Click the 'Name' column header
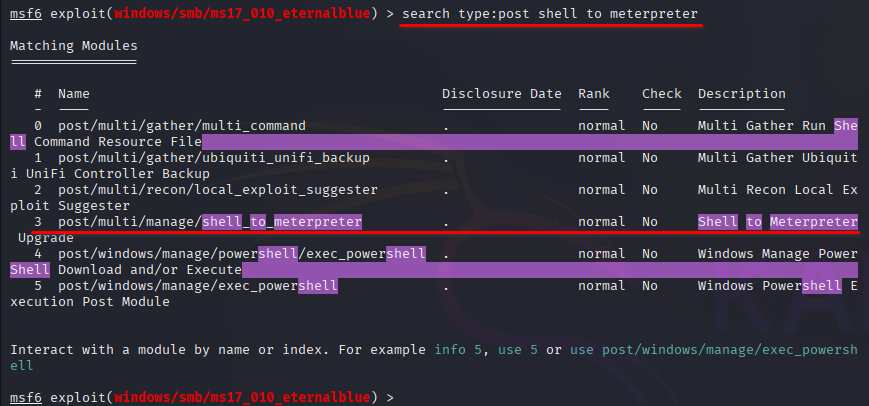 click(x=74, y=94)
